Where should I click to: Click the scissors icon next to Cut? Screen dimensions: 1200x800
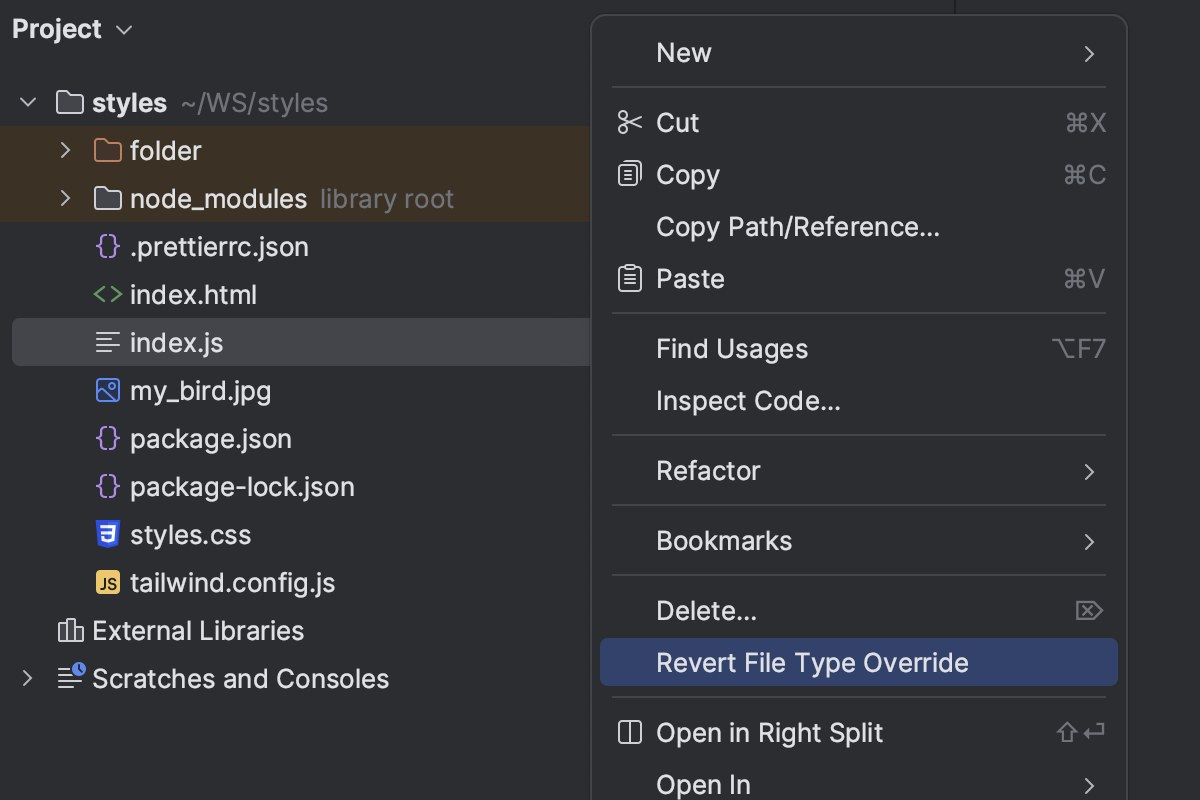(629, 122)
